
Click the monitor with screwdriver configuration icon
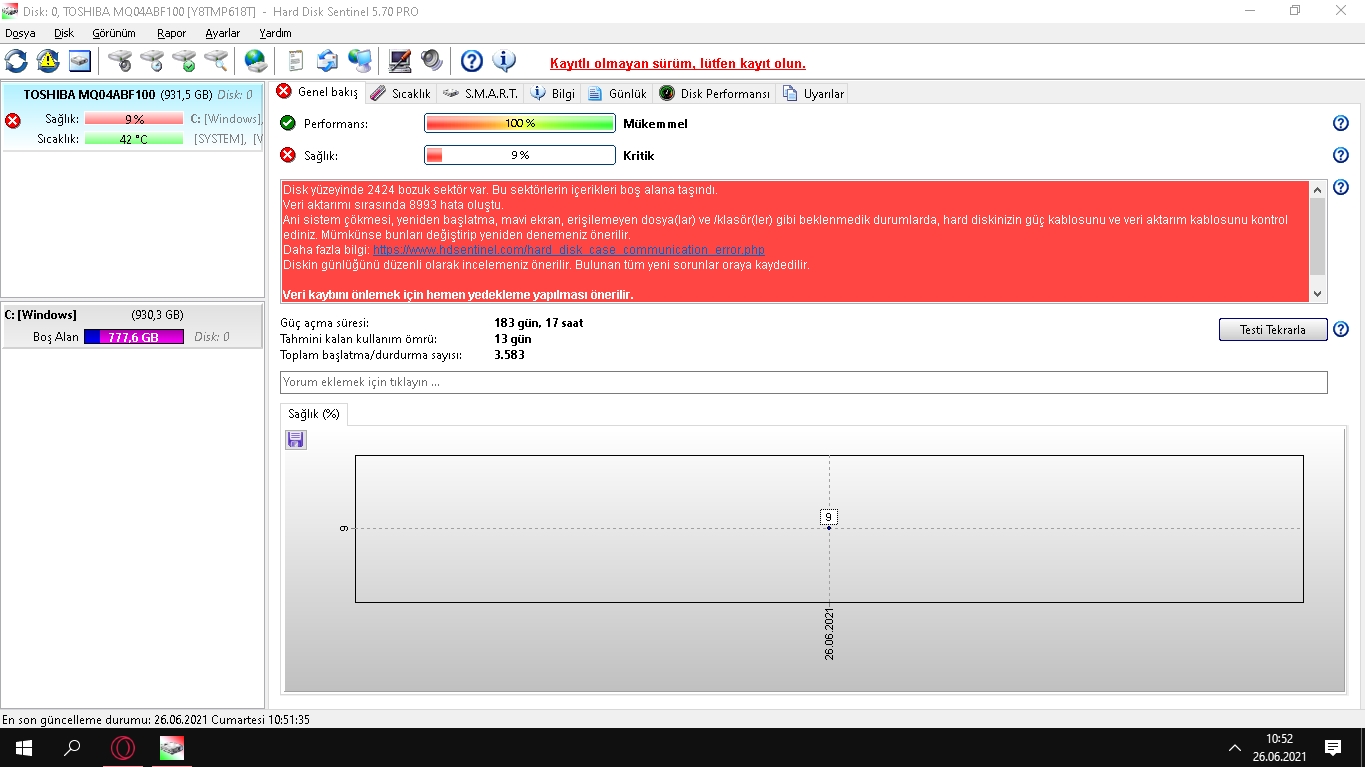(x=400, y=61)
